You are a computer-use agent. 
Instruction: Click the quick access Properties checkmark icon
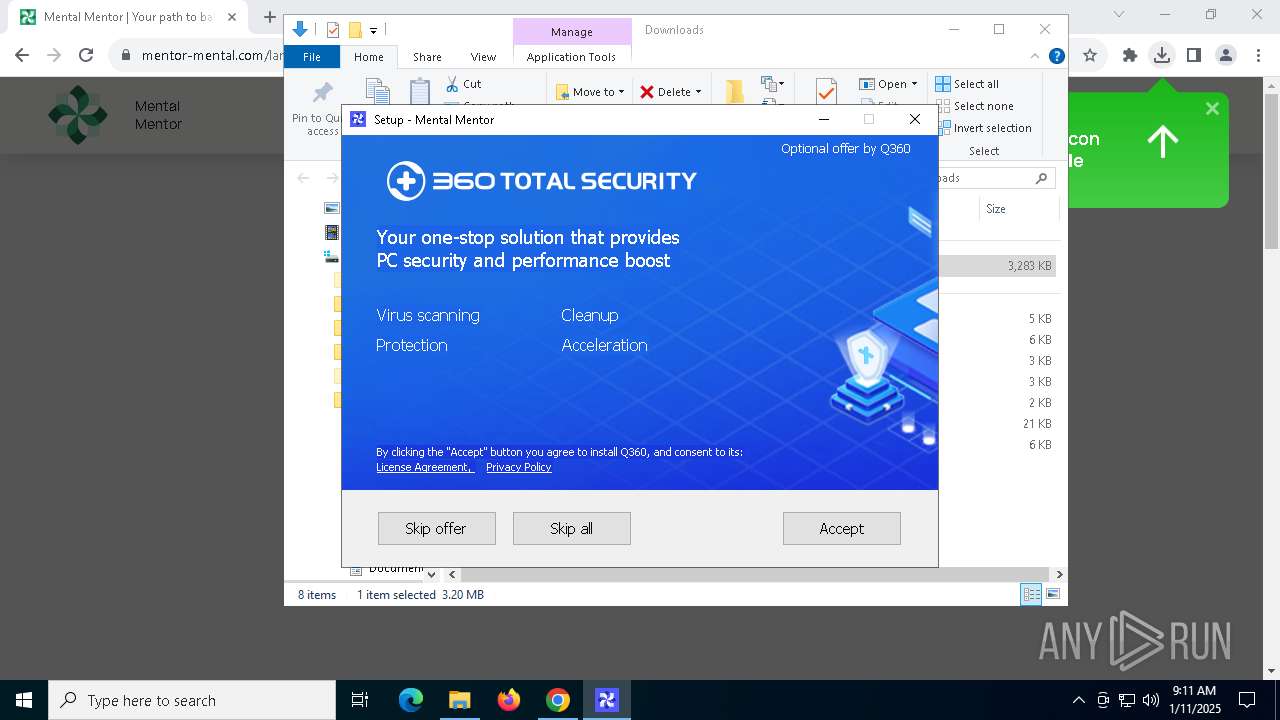[x=333, y=30]
